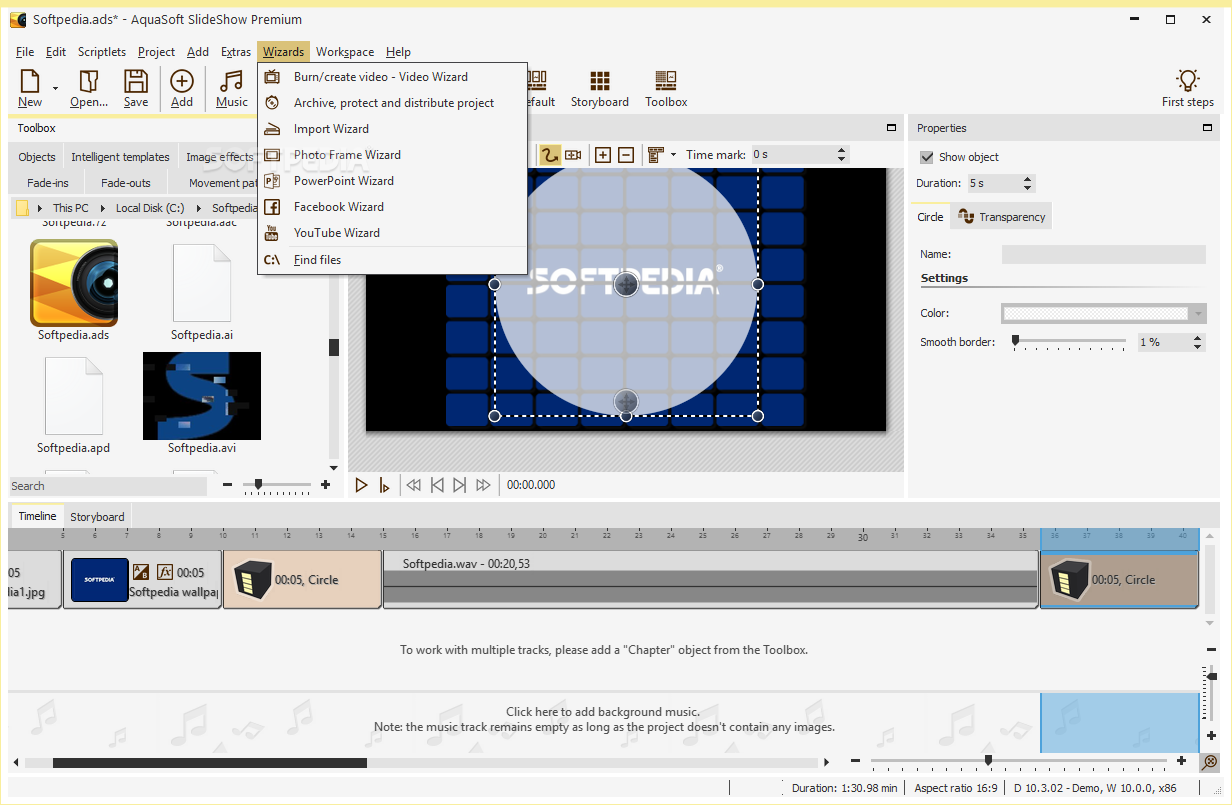Toggle the motion path icon in preview toolbar
The width and height of the screenshot is (1232, 805).
(x=550, y=155)
